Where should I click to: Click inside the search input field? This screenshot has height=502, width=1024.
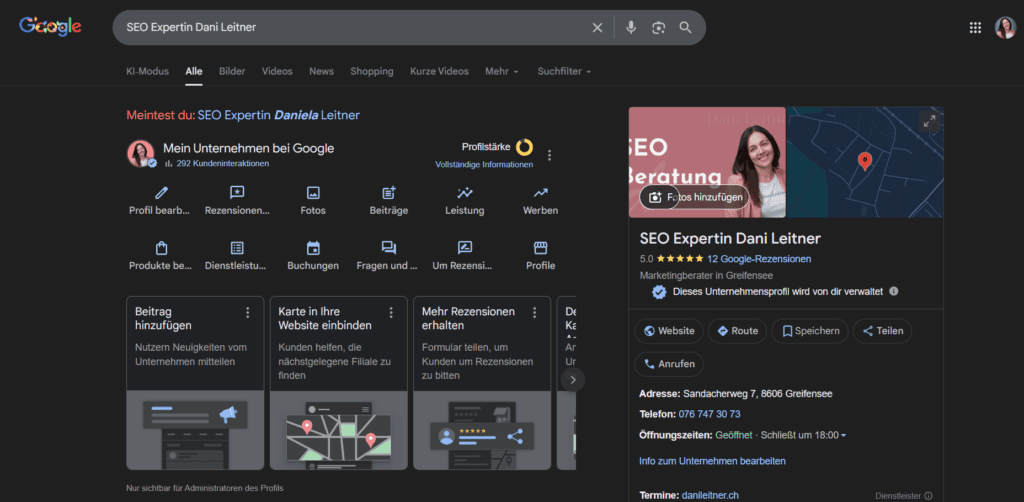[x=353, y=27]
